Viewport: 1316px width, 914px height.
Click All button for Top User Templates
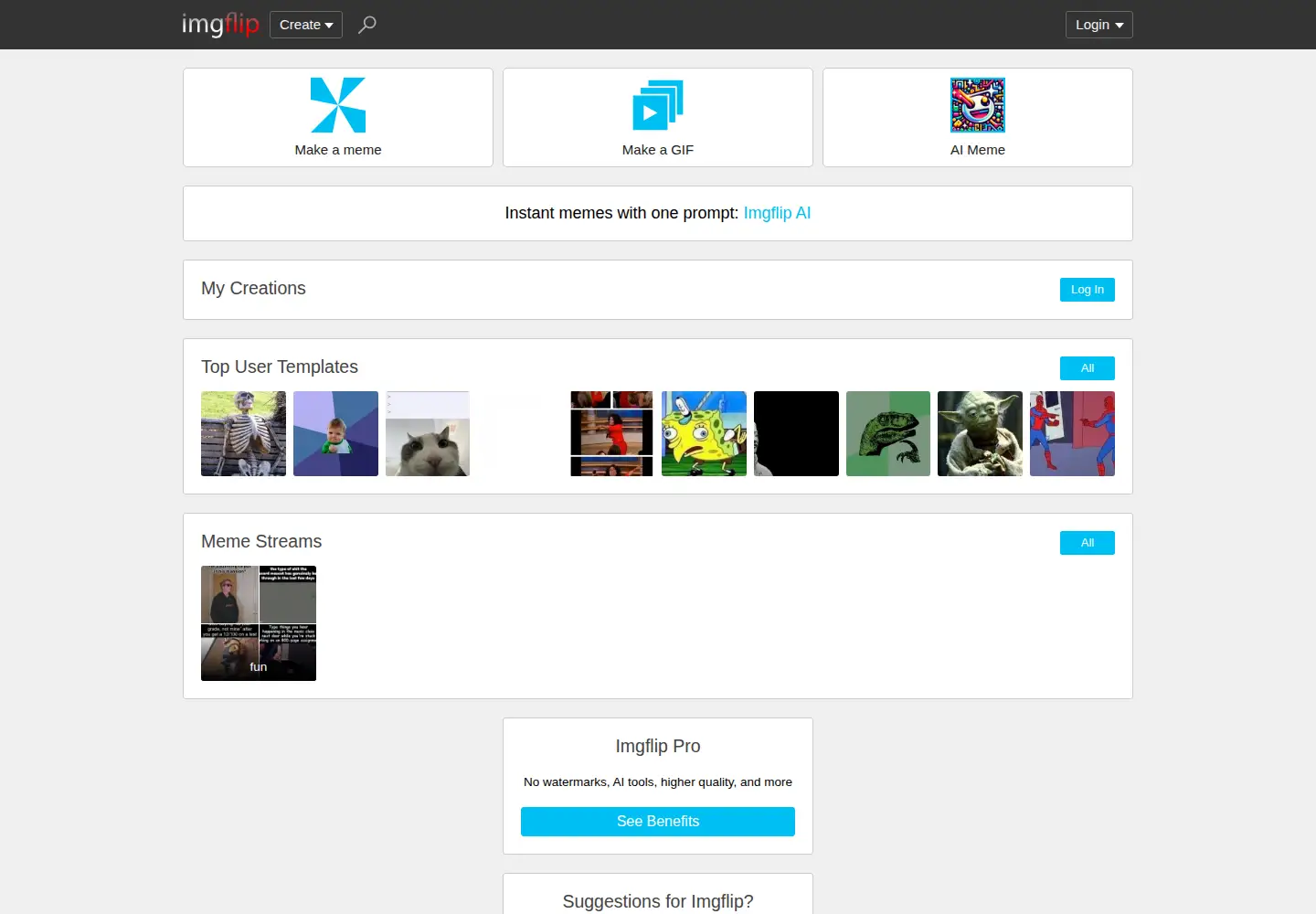coord(1088,368)
